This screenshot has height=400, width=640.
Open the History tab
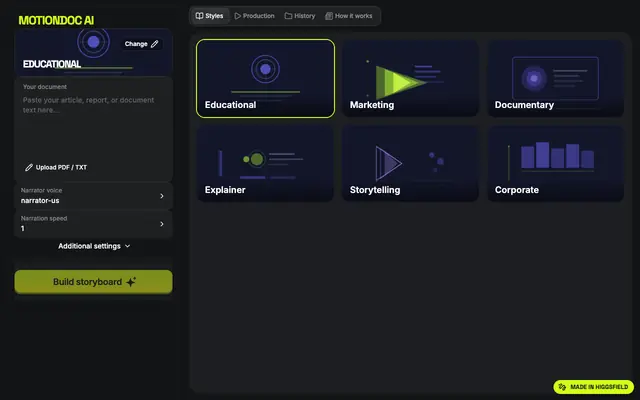coord(300,16)
